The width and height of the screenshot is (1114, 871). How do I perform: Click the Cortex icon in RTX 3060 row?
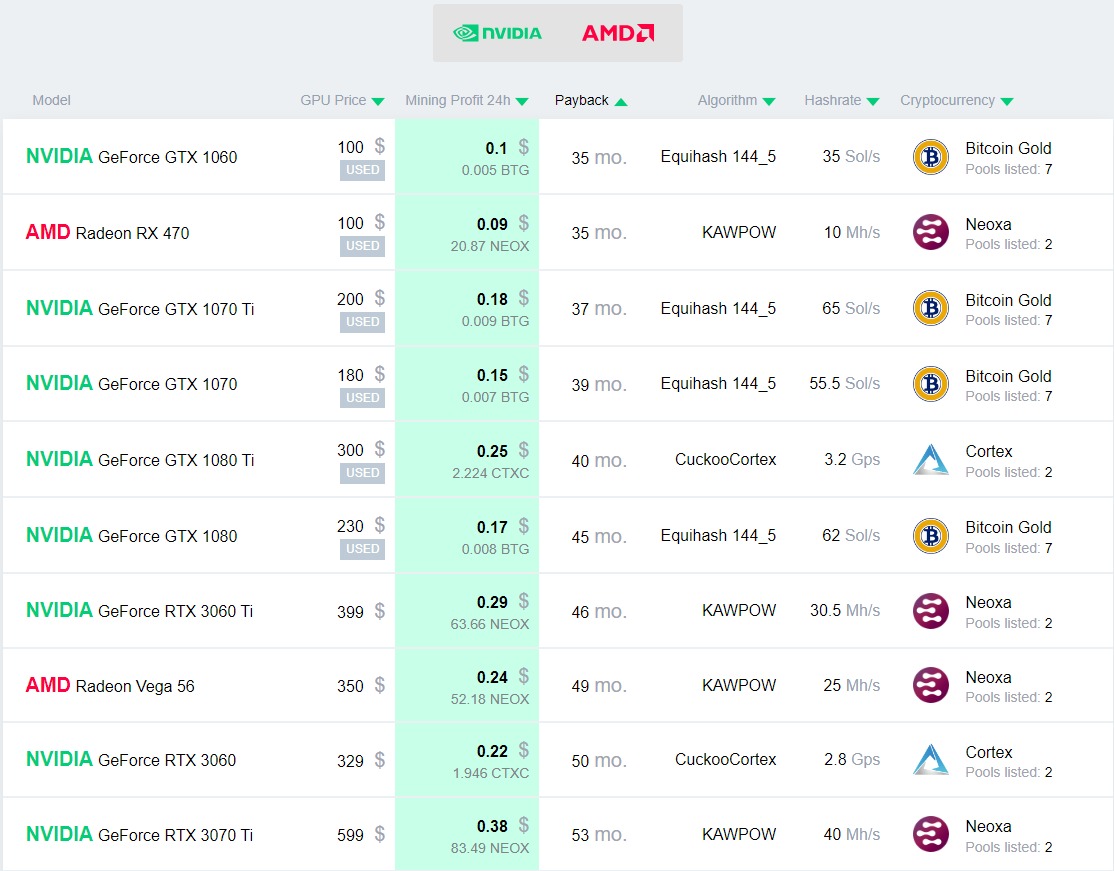(x=931, y=759)
